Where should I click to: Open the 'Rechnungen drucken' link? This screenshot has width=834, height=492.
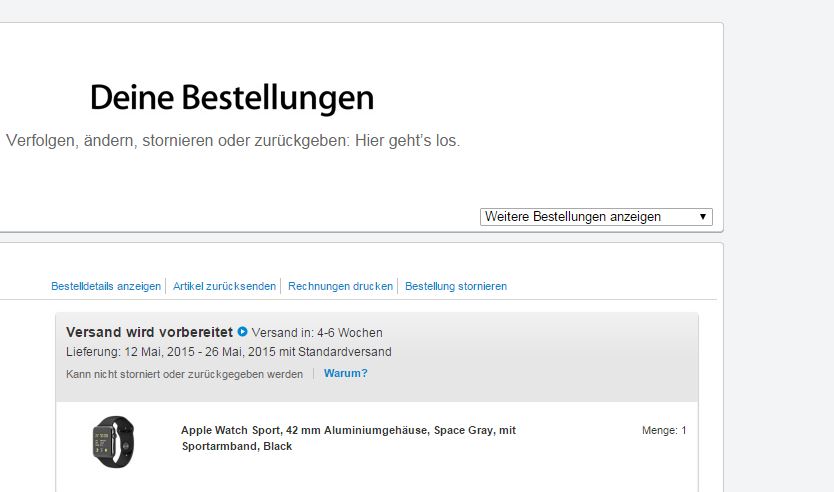340,286
